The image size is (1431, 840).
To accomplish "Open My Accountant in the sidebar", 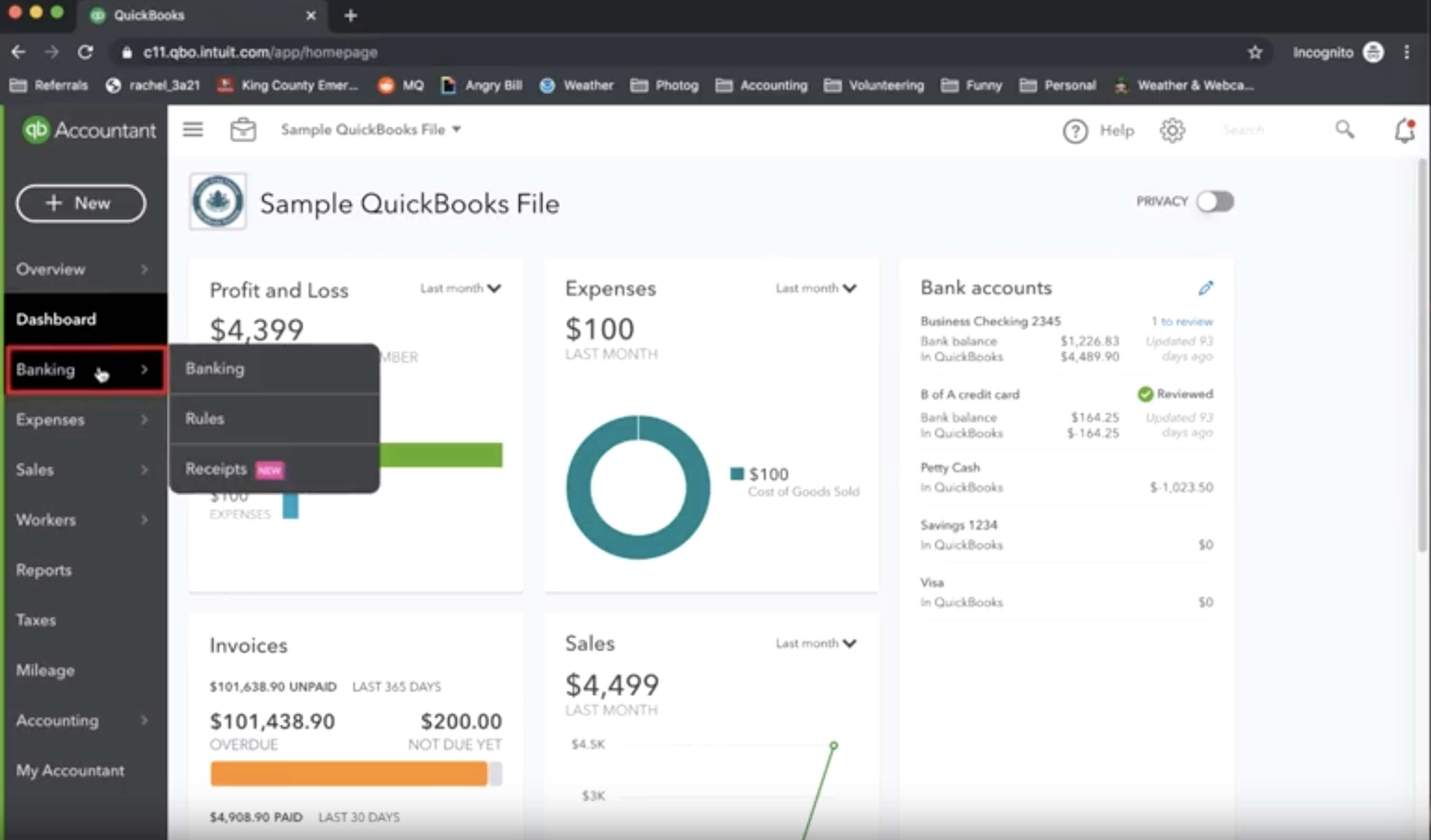I will [85, 771].
